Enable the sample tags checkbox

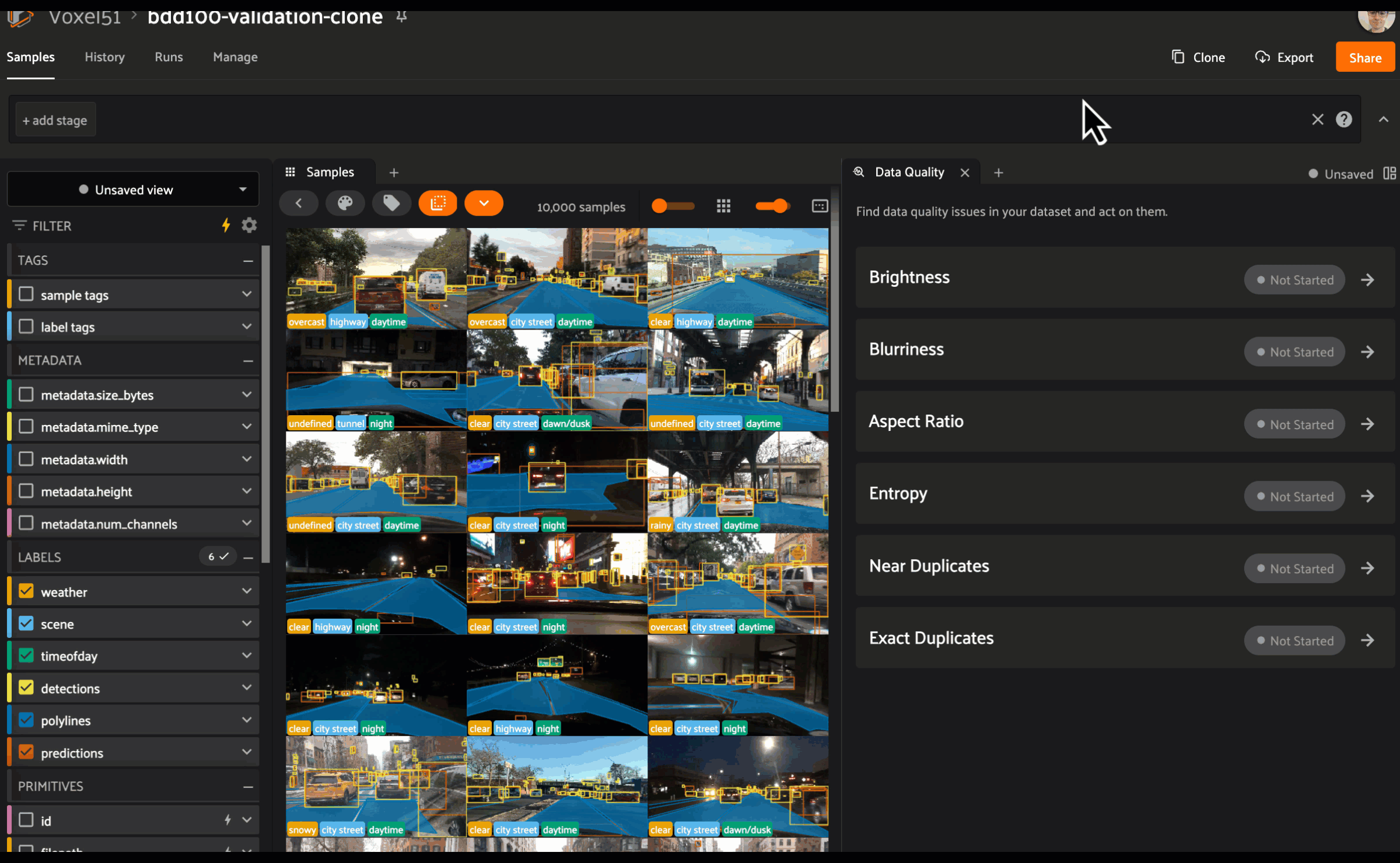tap(26, 294)
